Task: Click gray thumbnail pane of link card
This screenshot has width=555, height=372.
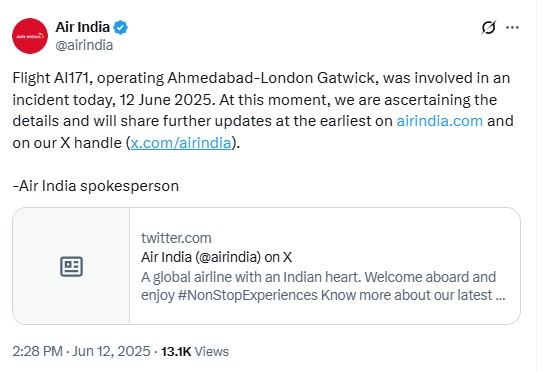Action: (x=71, y=266)
